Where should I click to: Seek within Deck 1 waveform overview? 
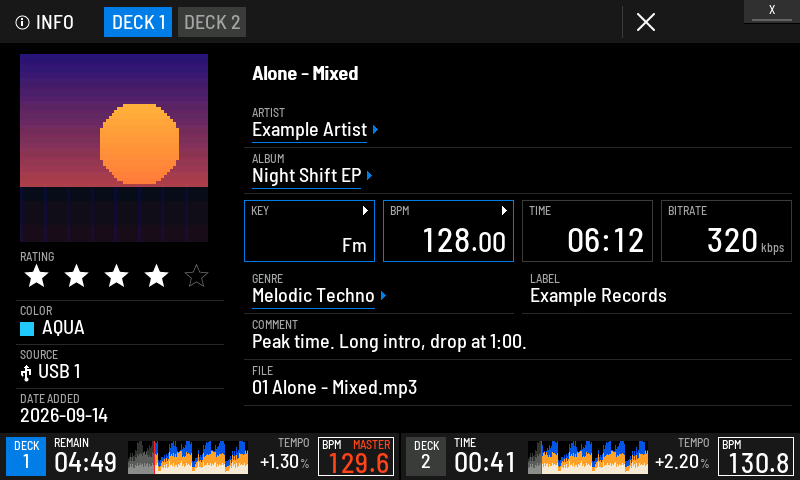click(x=188, y=457)
